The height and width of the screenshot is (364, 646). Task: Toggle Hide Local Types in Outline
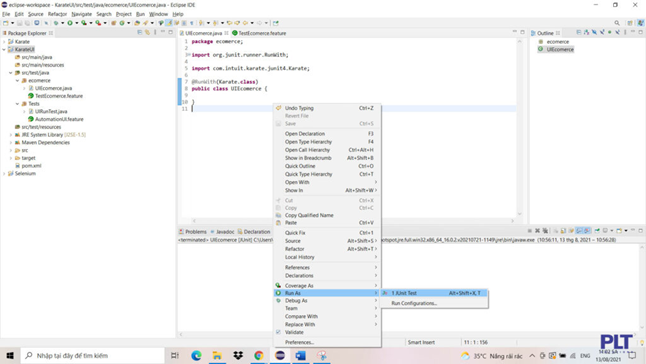[618, 32]
